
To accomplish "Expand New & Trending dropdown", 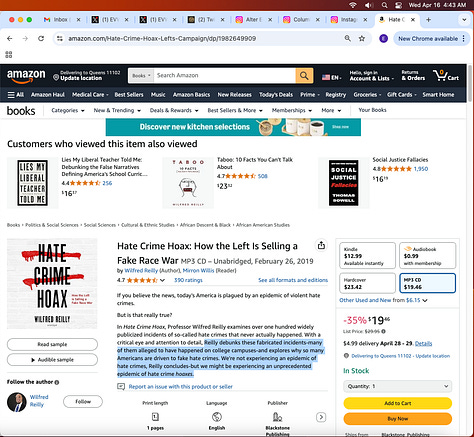I will pos(117,110).
